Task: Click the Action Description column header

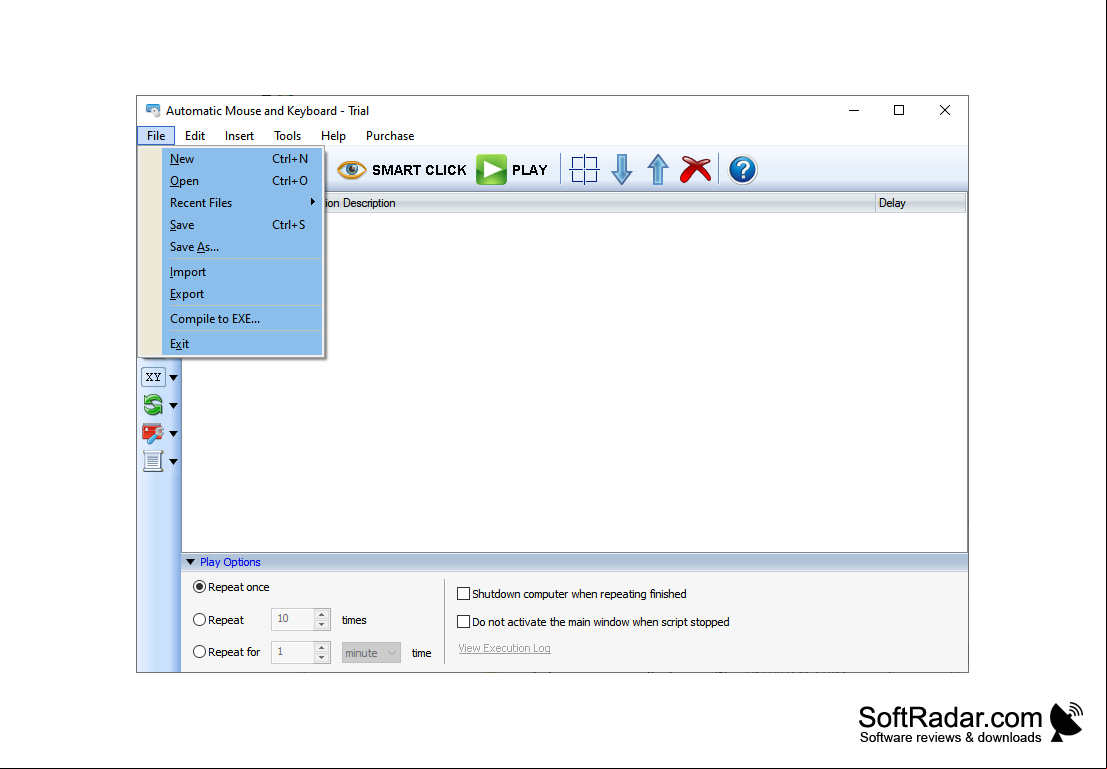Action: [599, 203]
